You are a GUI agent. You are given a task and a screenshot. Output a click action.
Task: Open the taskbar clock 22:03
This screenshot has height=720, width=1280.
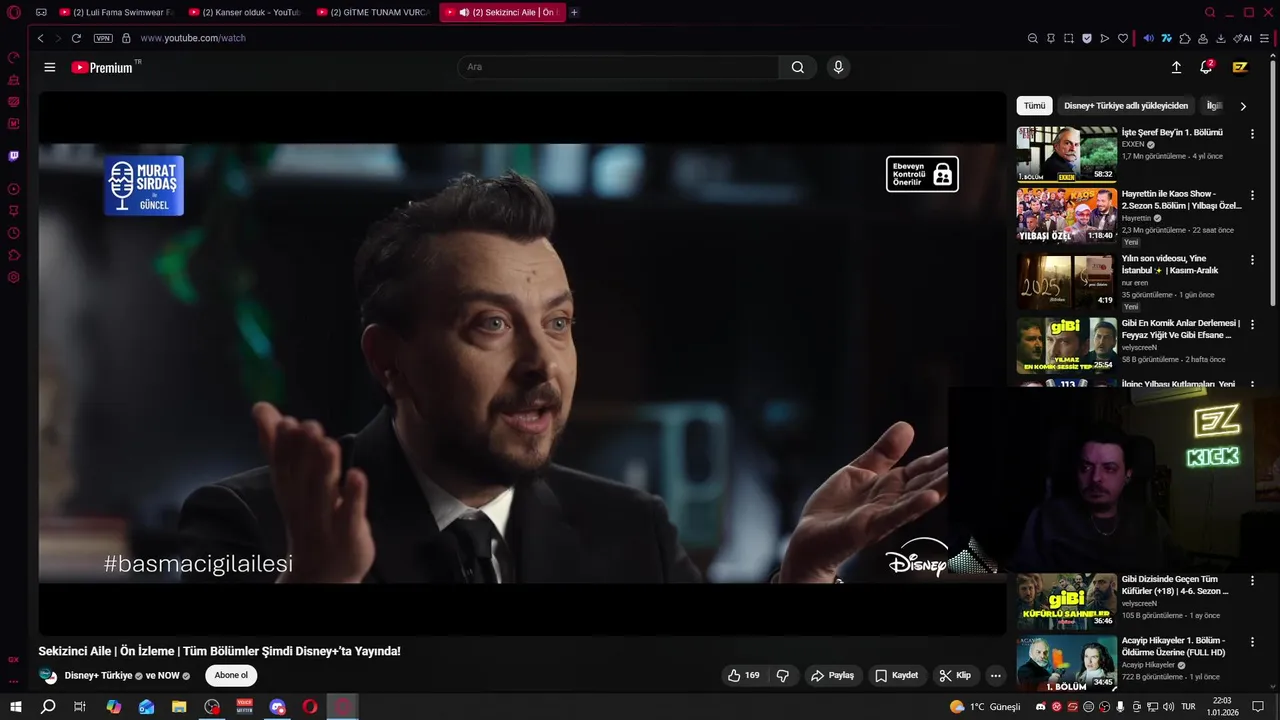pos(1222,706)
